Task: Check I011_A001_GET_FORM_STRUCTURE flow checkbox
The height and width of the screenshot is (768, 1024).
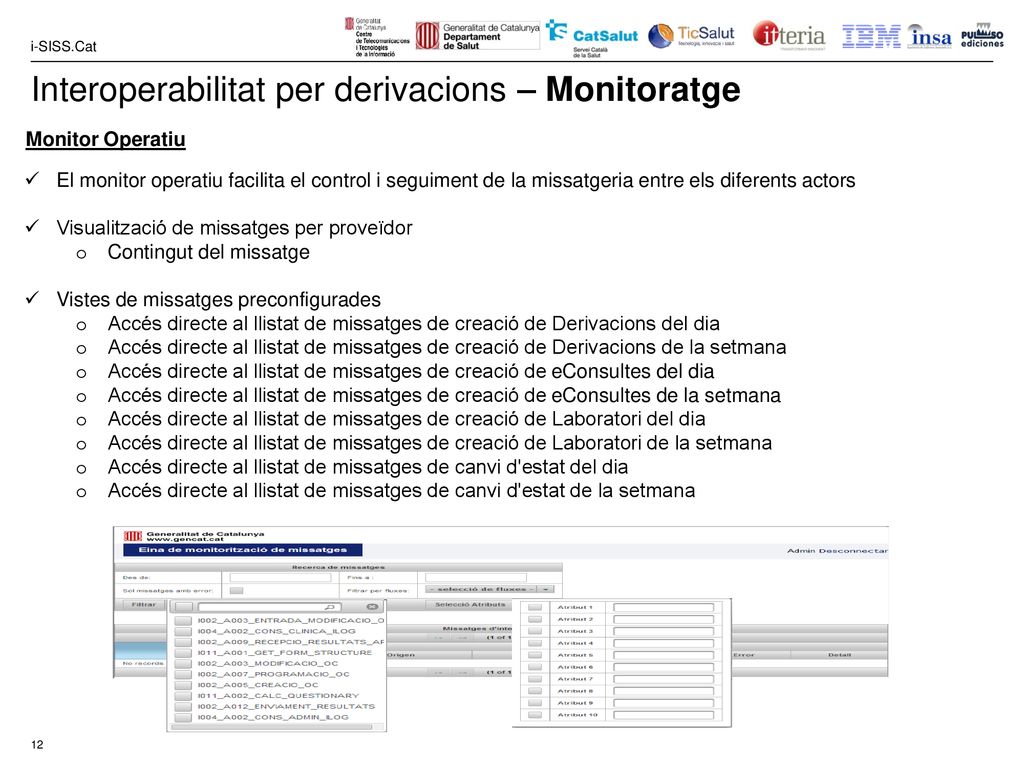Action: pos(183,652)
